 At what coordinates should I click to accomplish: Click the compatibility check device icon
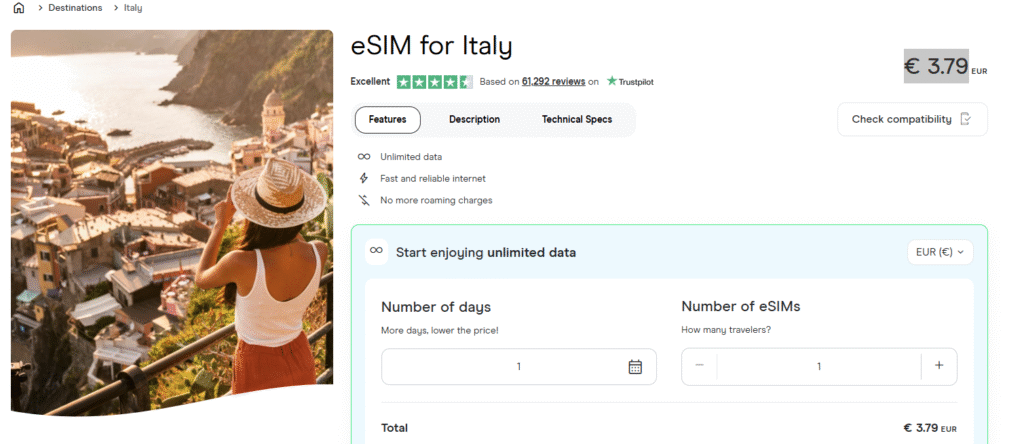[966, 119]
